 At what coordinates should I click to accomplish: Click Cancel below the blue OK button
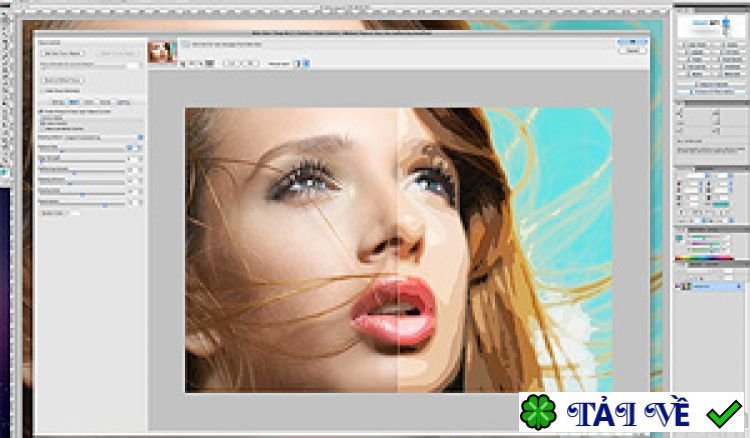click(x=632, y=51)
